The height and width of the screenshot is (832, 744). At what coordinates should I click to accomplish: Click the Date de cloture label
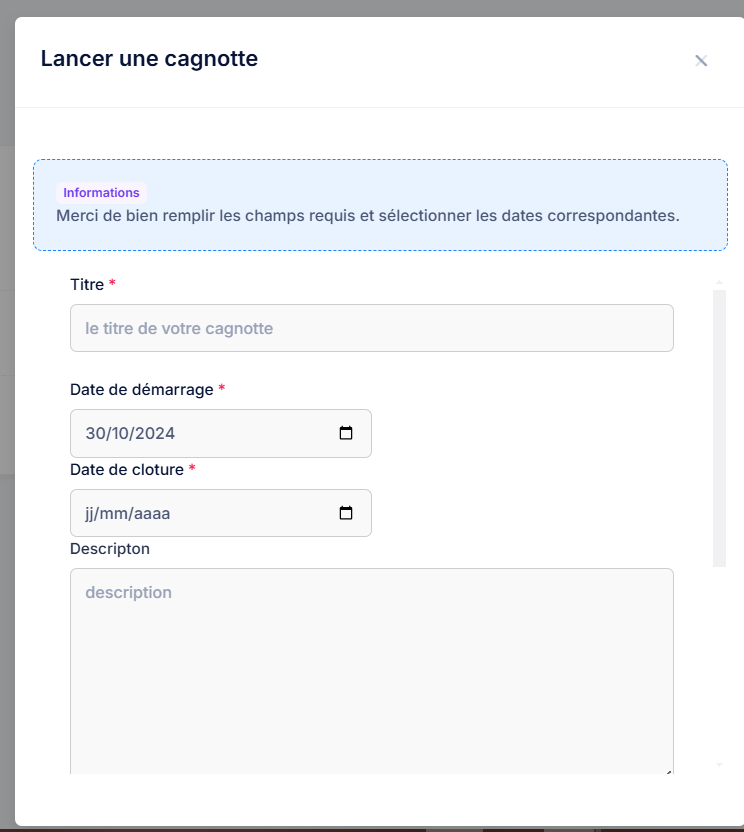point(127,470)
